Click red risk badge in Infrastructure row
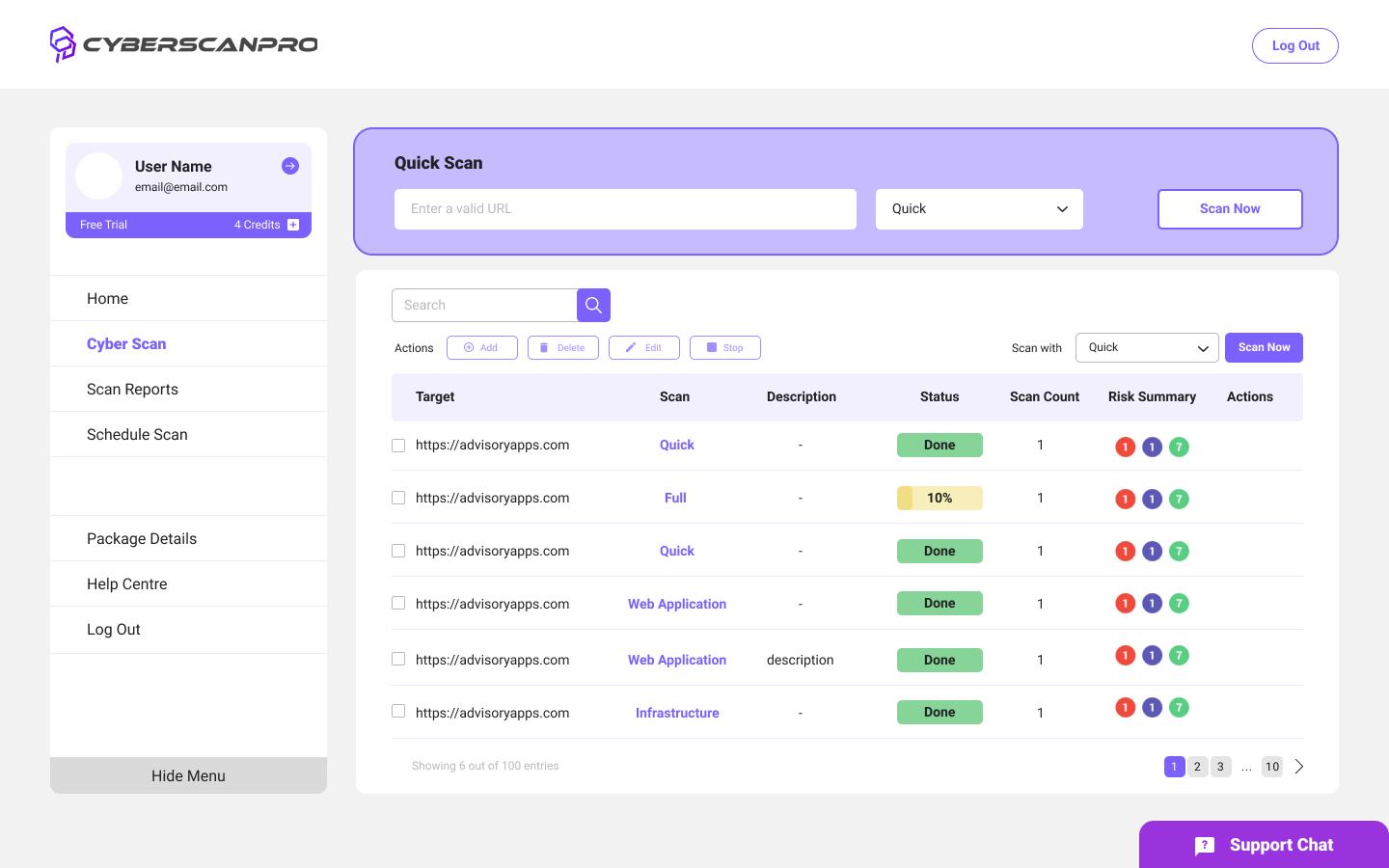Viewport: 1389px width, 868px height. (1125, 707)
